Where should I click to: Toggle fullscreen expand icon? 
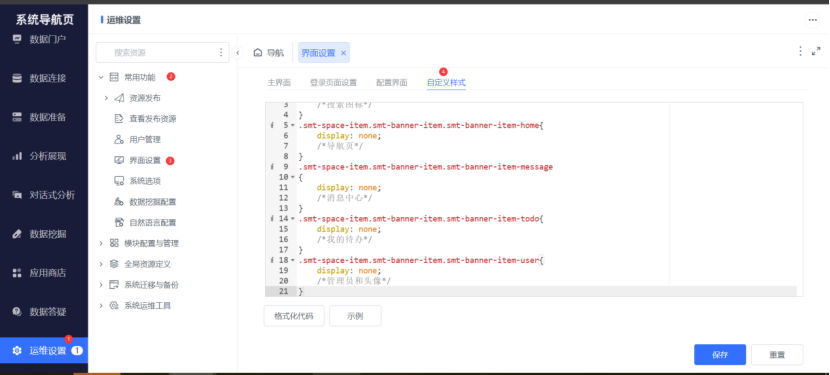(816, 51)
